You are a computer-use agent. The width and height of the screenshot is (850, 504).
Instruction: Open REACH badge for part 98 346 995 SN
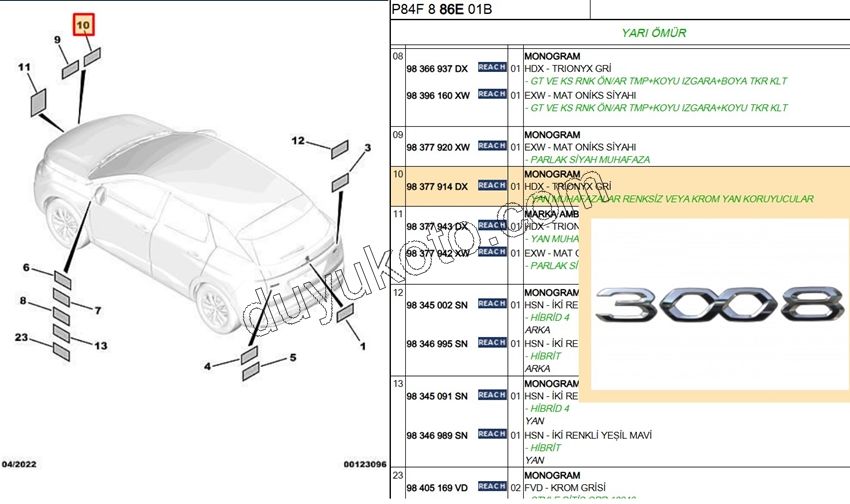(x=491, y=343)
